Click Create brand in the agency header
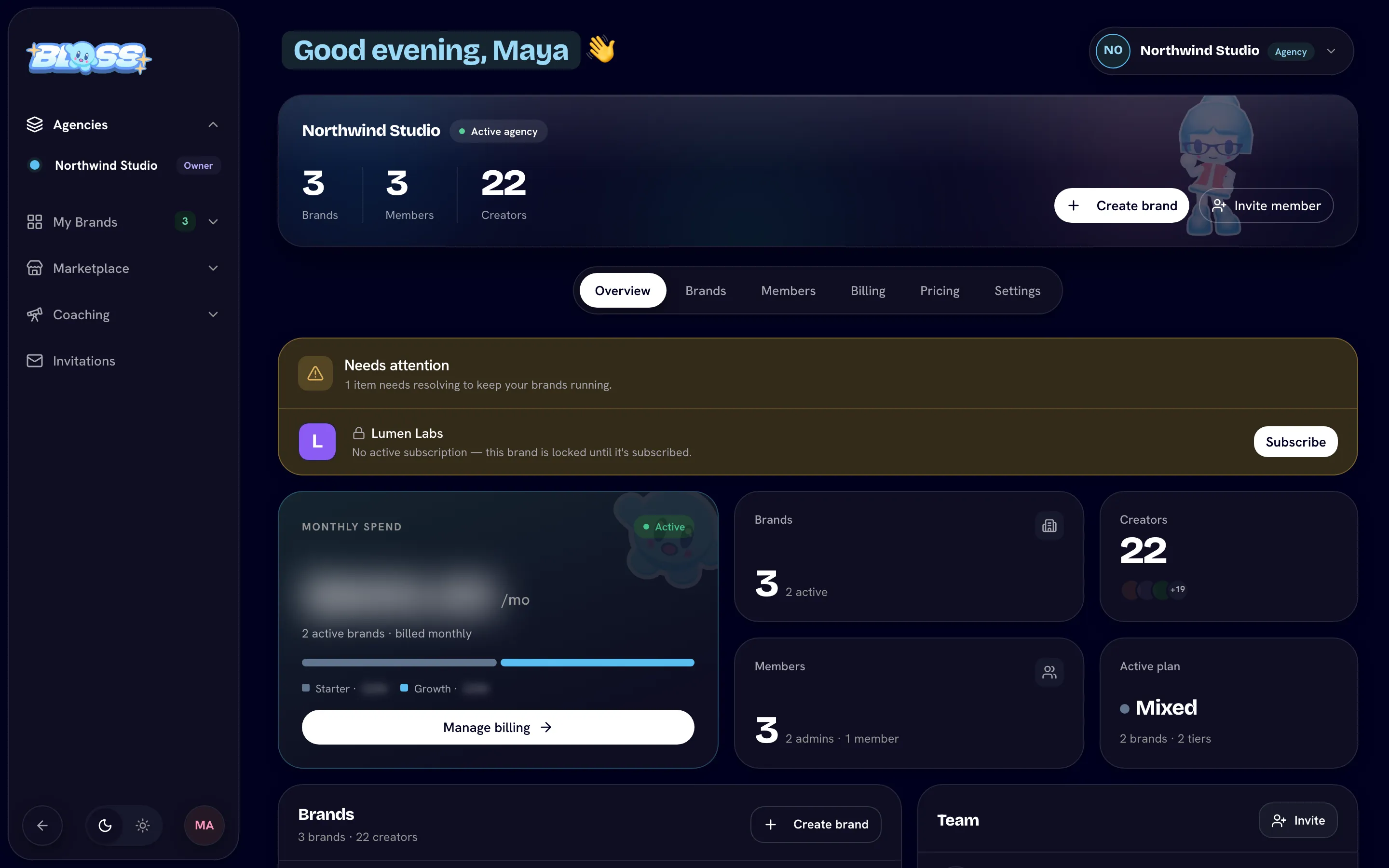This screenshot has height=868, width=1389. click(1121, 205)
